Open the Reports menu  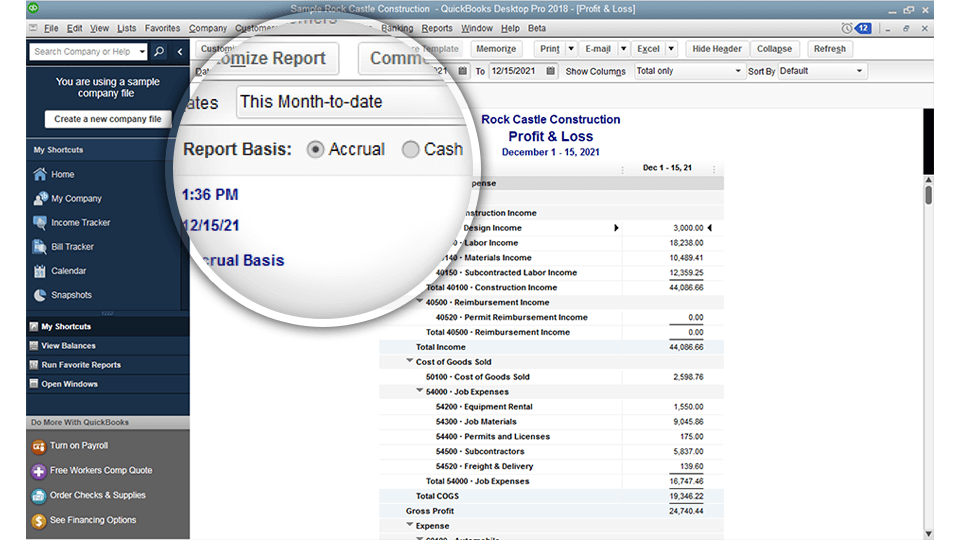point(437,28)
